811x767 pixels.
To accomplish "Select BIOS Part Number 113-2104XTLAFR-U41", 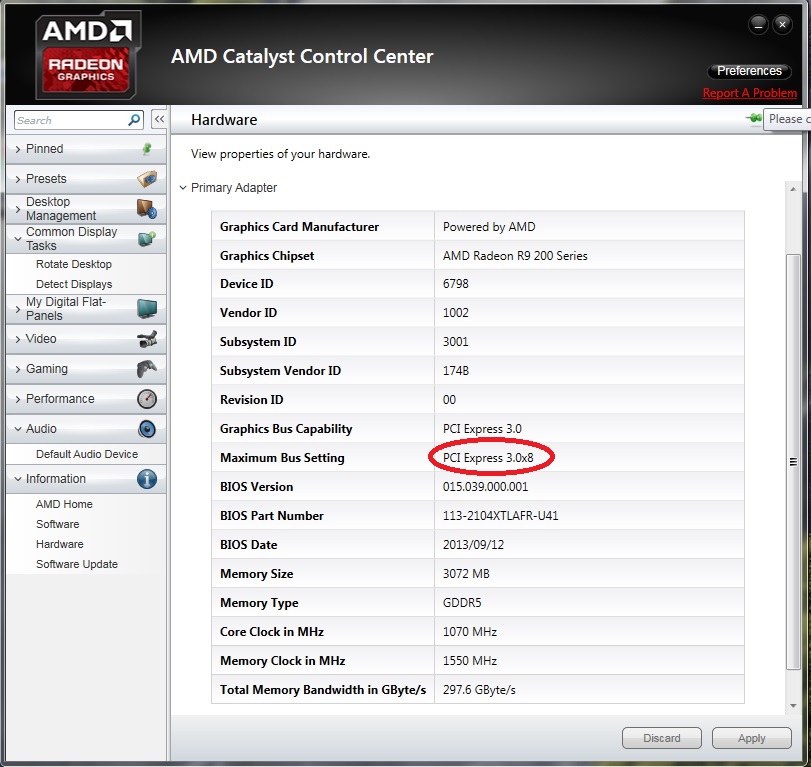I will (x=500, y=516).
